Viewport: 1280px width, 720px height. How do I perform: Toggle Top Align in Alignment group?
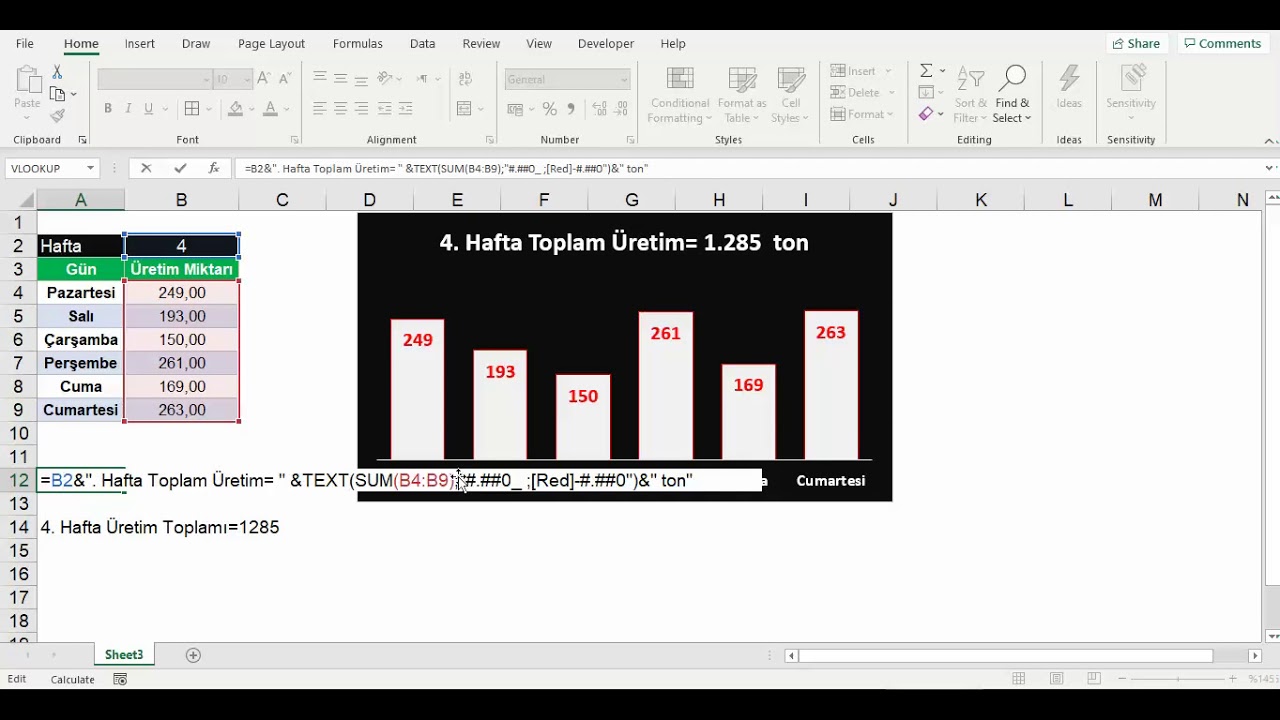coord(320,79)
